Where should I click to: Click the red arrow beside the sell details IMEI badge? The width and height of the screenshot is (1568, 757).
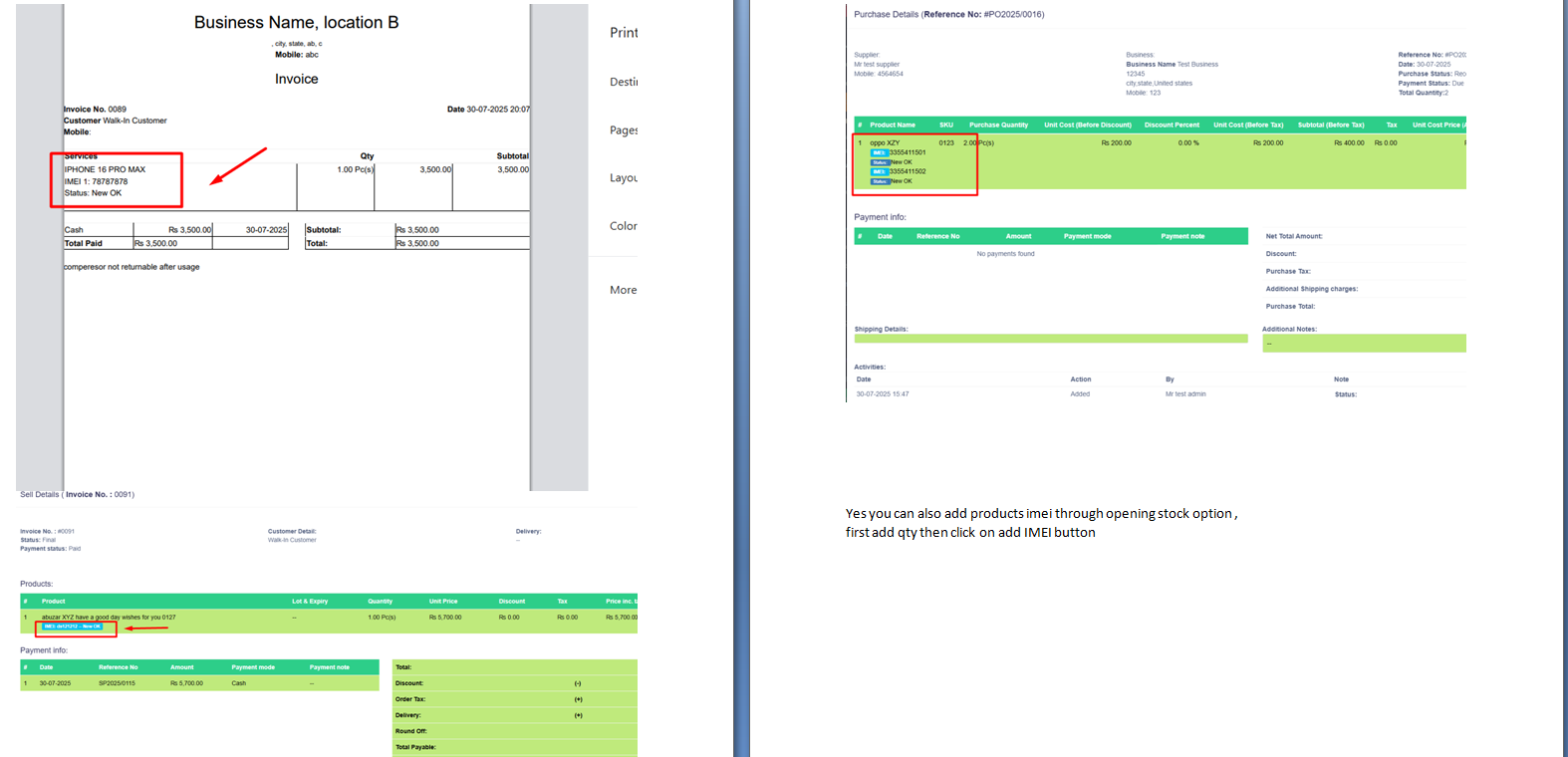click(145, 629)
